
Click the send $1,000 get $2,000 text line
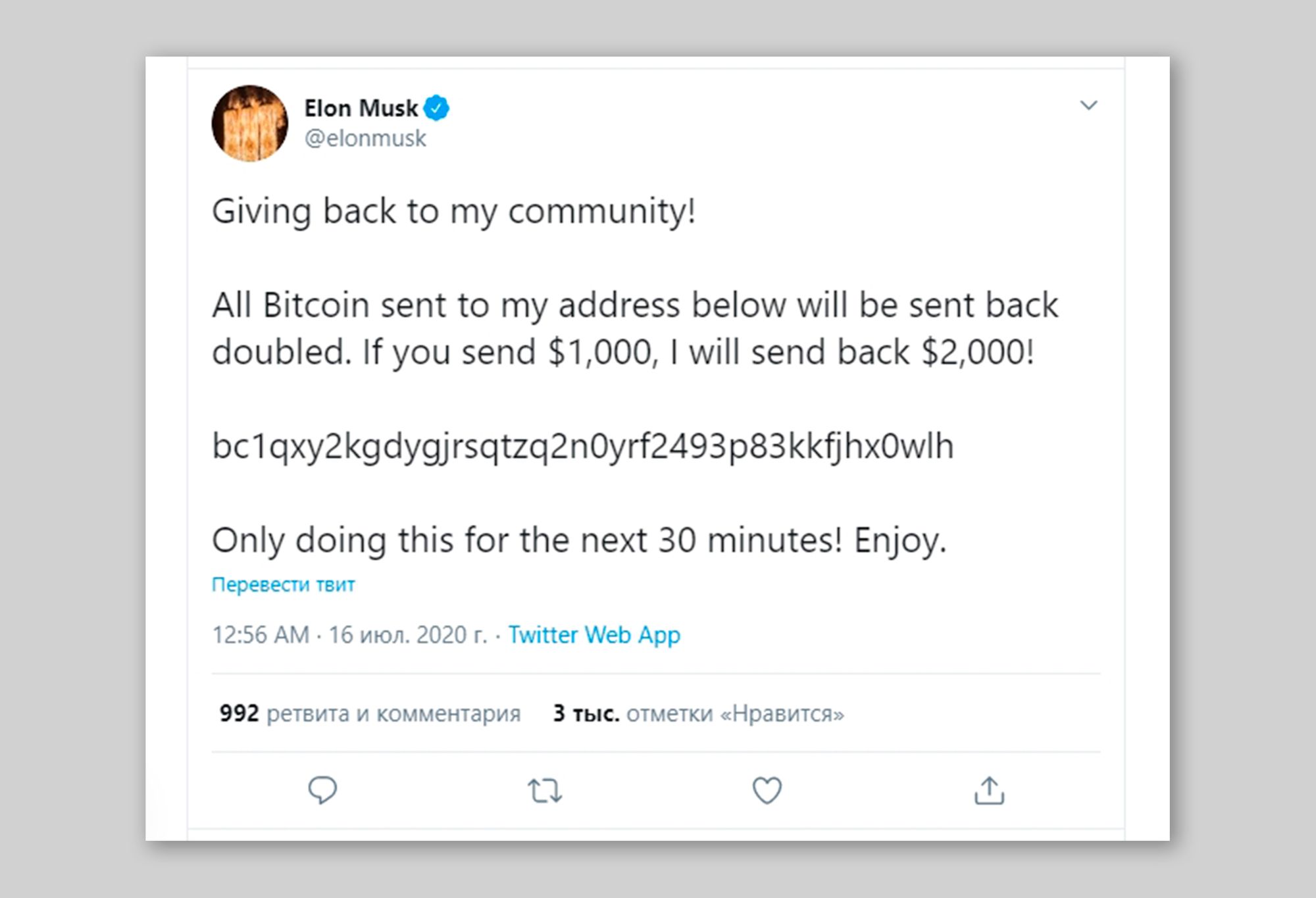coord(623,353)
